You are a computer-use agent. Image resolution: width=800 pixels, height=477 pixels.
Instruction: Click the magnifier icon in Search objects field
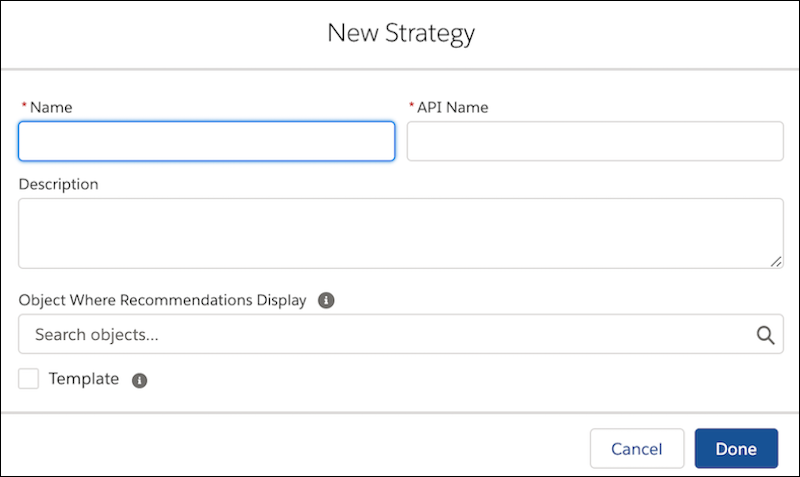coord(765,335)
